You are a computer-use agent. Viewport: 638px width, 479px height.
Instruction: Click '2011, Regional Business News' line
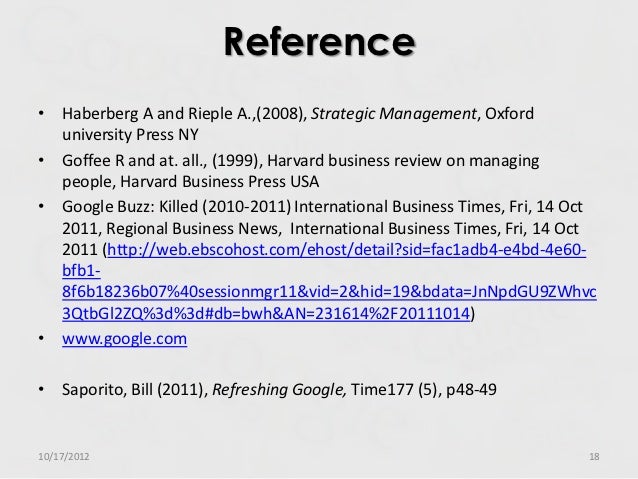320,229
